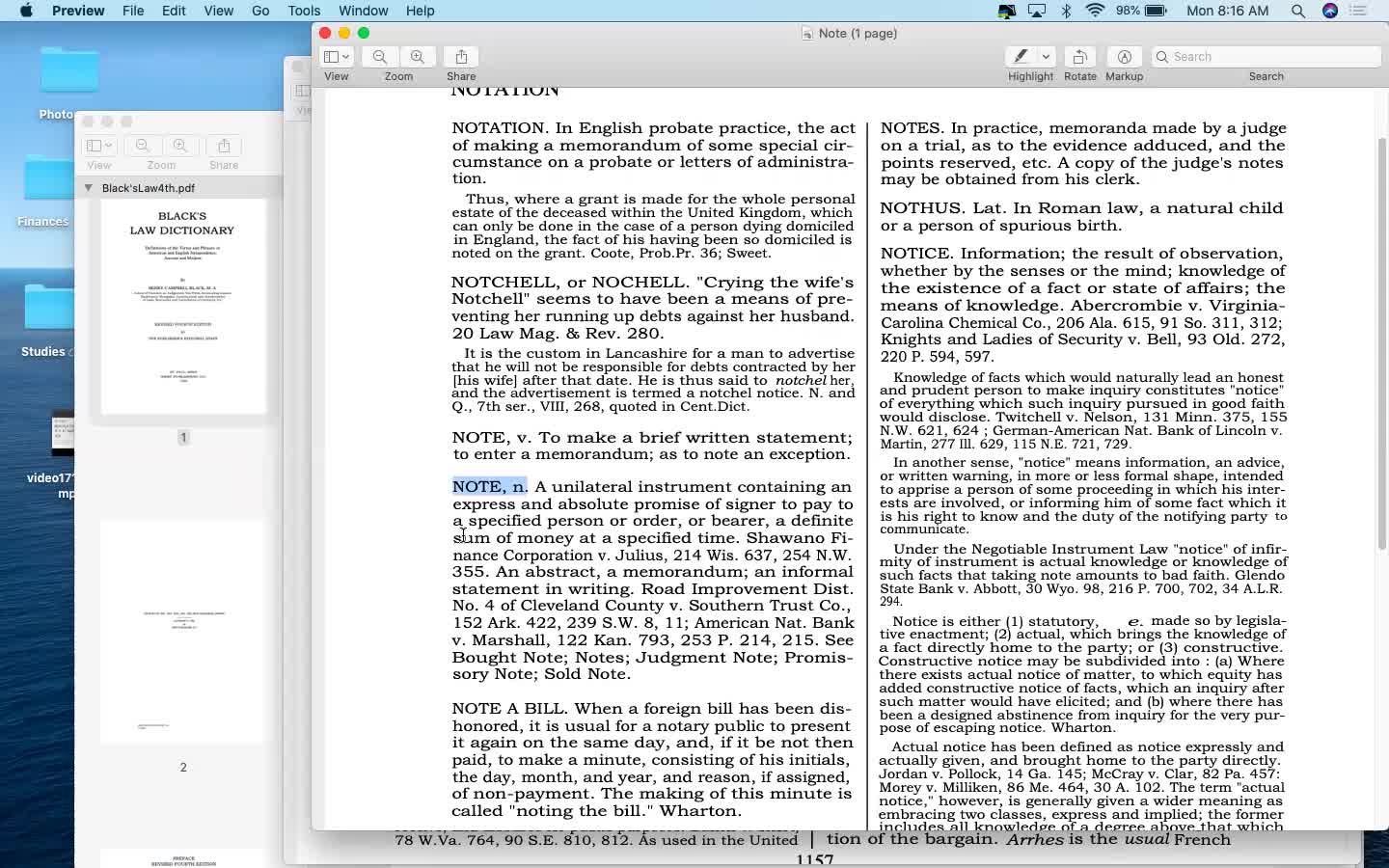Open the View menu in the menu bar
Image resolution: width=1389 pixels, height=868 pixels.
click(x=219, y=11)
